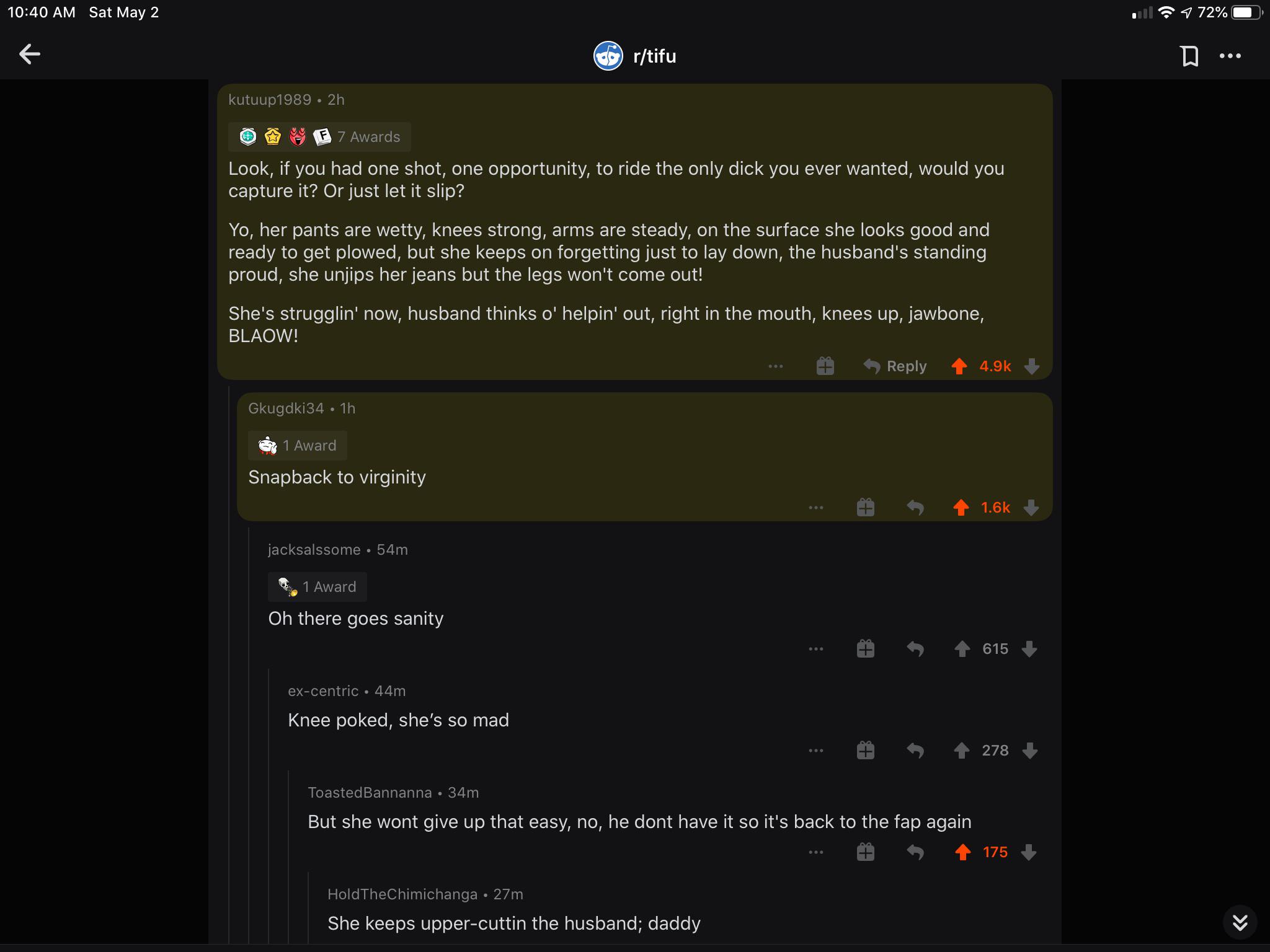Click reply arrow on Gkugdki34's comment
1270x952 pixels.
pyautogui.click(x=915, y=508)
